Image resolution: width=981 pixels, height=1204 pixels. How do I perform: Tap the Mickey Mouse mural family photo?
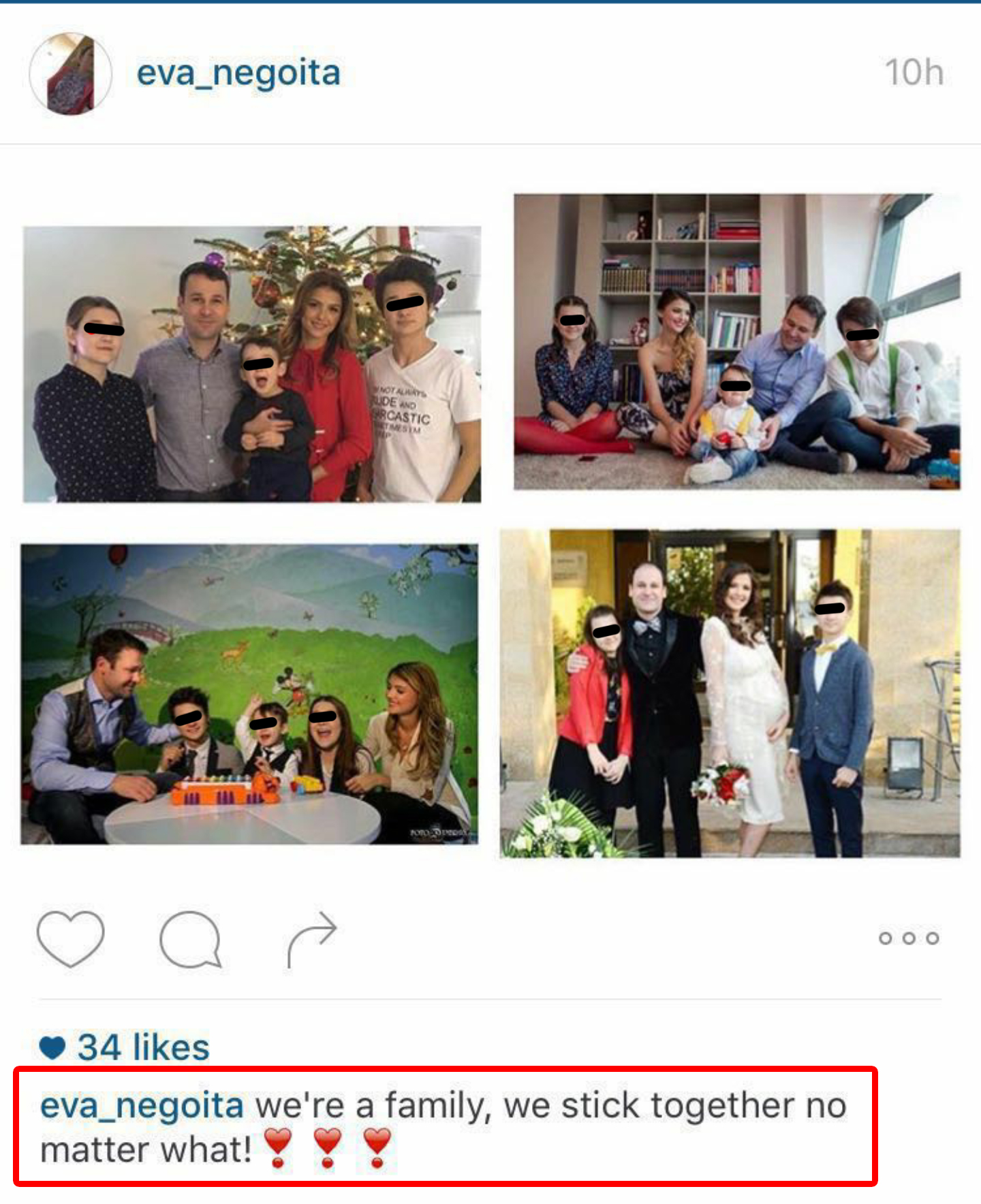tap(249, 694)
